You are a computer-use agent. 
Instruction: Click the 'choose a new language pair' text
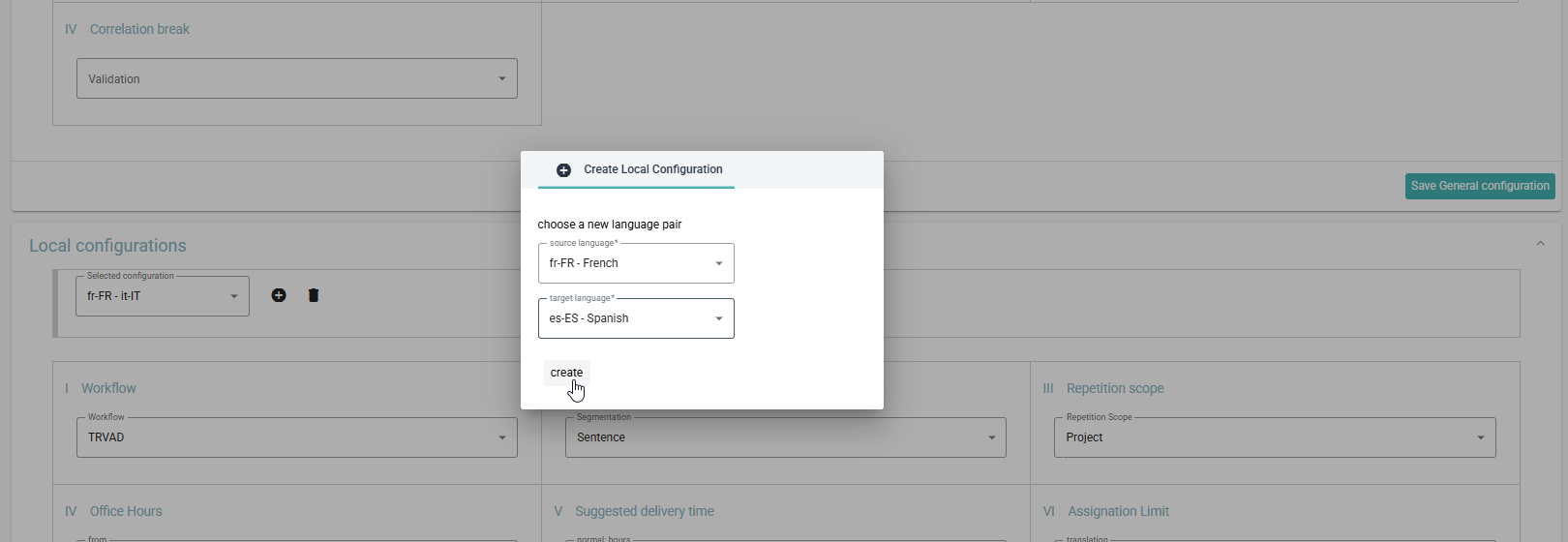click(x=610, y=225)
